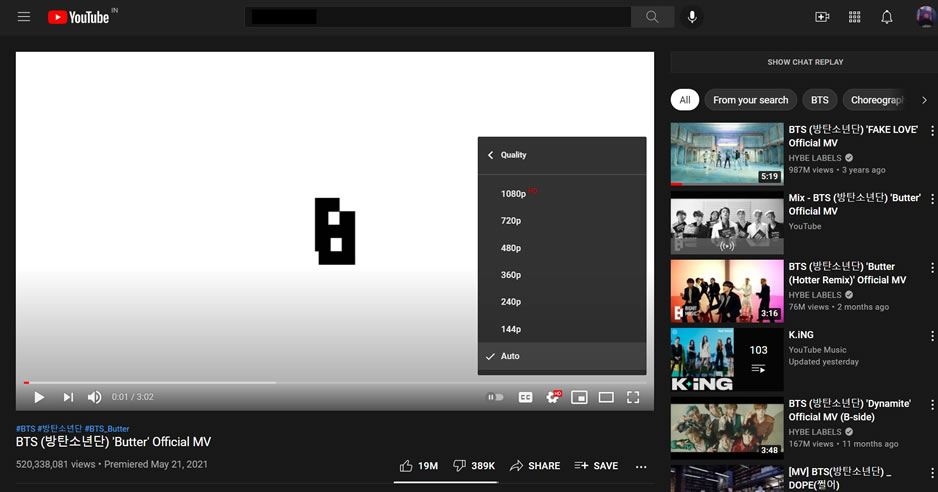Open the [MV] BTS DOPE video title
This screenshot has width=938, height=492.
click(839, 478)
